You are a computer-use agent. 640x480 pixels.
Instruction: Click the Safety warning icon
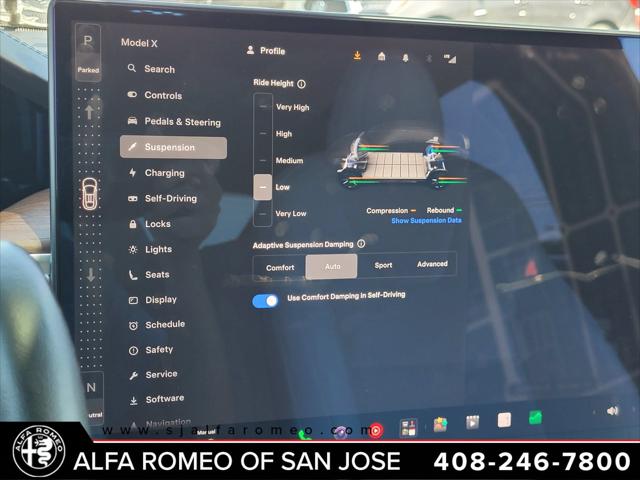coord(133,350)
